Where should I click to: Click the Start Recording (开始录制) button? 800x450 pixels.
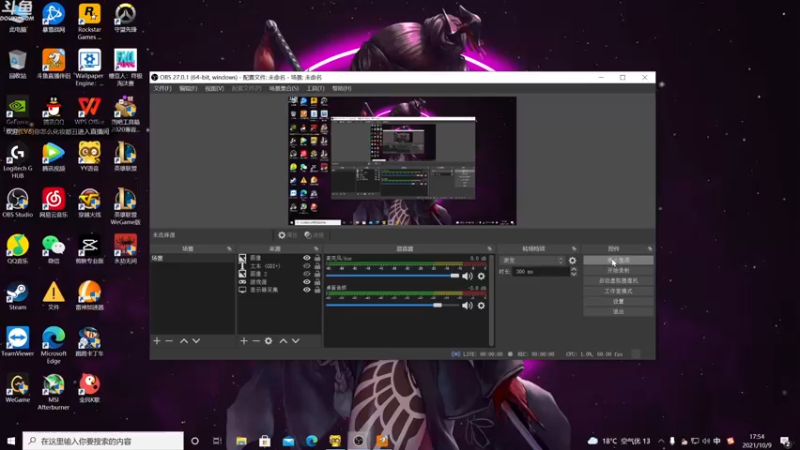click(x=618, y=270)
